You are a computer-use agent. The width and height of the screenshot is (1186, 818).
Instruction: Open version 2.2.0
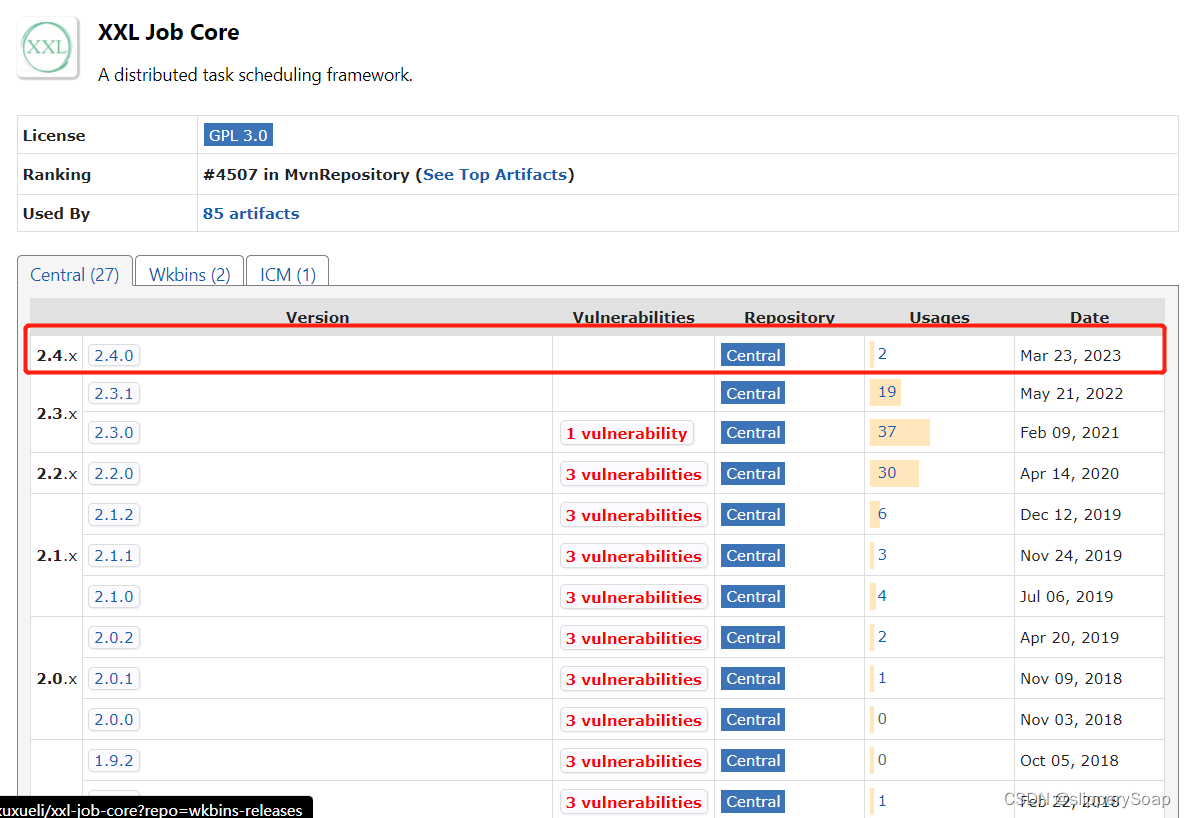click(114, 474)
